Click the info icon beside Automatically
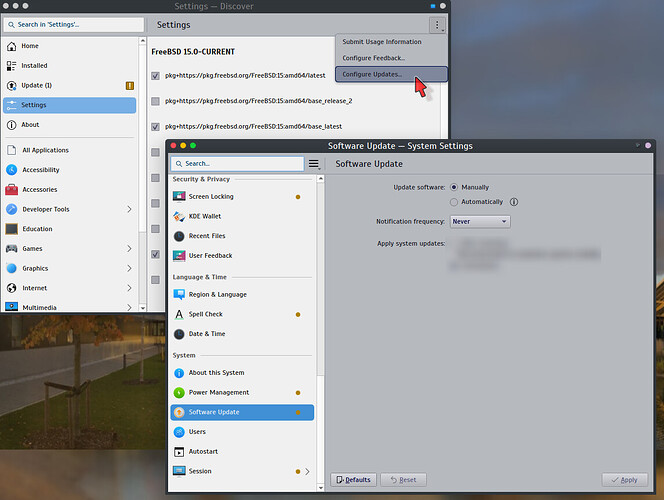The height and width of the screenshot is (500, 664). click(514, 202)
